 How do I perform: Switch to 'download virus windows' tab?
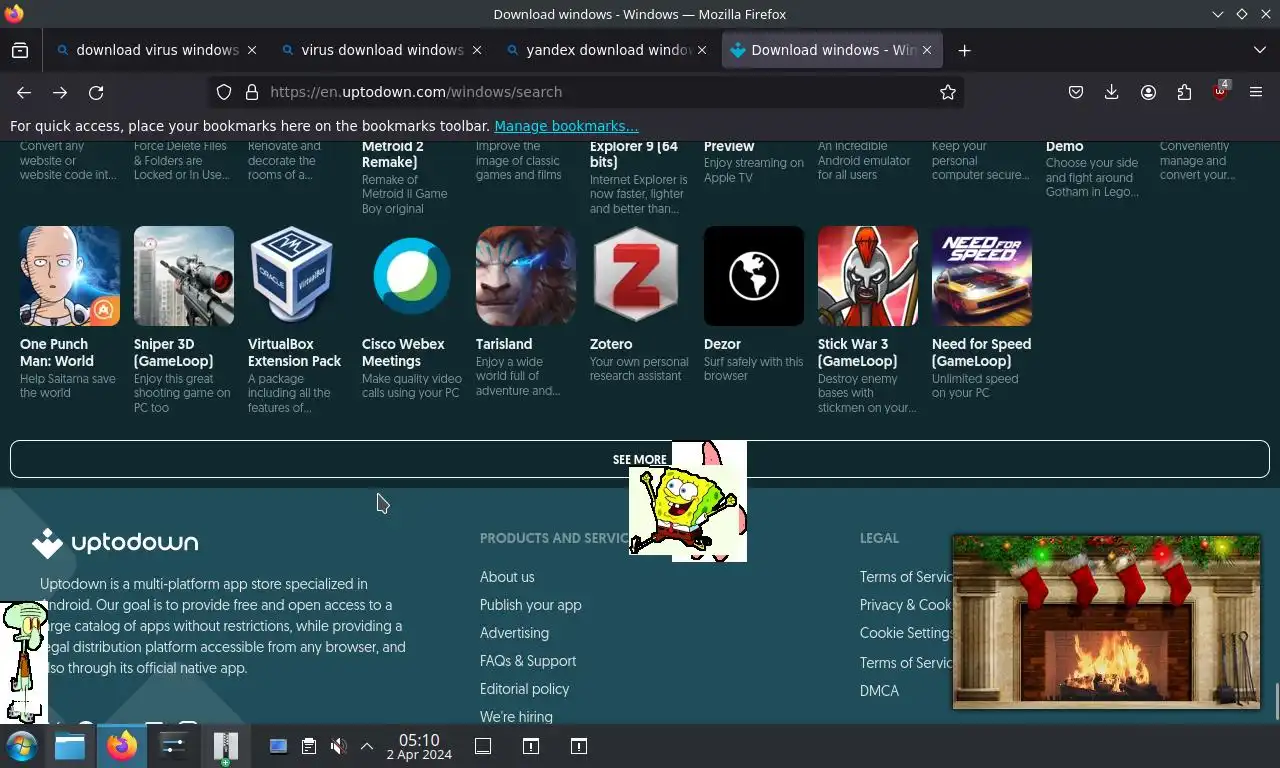point(157,50)
